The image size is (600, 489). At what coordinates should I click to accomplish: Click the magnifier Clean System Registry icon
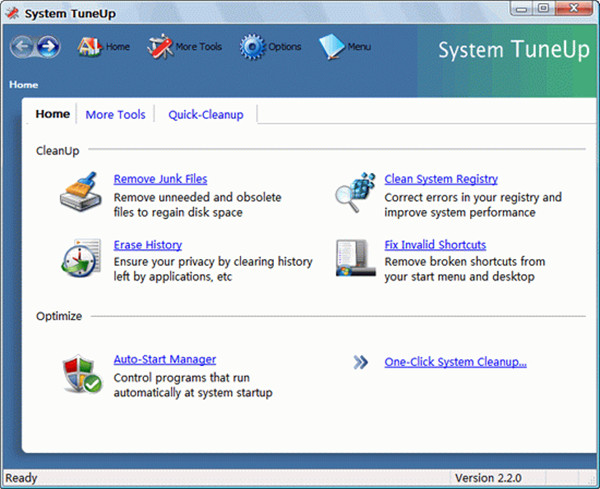point(355,192)
